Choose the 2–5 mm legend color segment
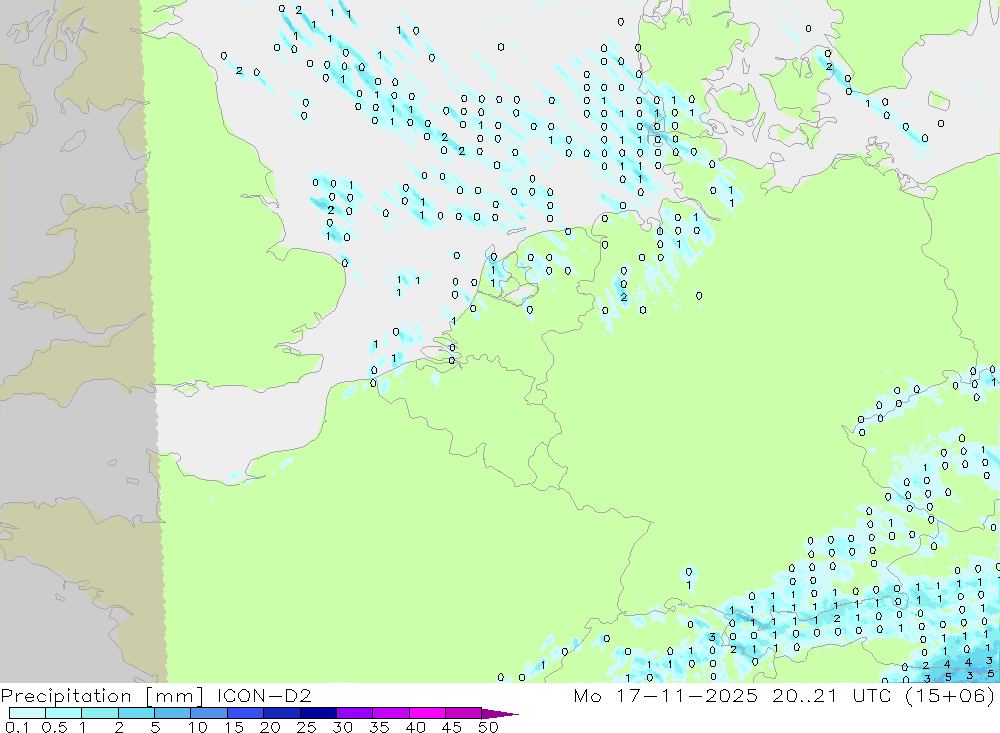Viewport: 1000px width, 733px height. click(x=136, y=713)
